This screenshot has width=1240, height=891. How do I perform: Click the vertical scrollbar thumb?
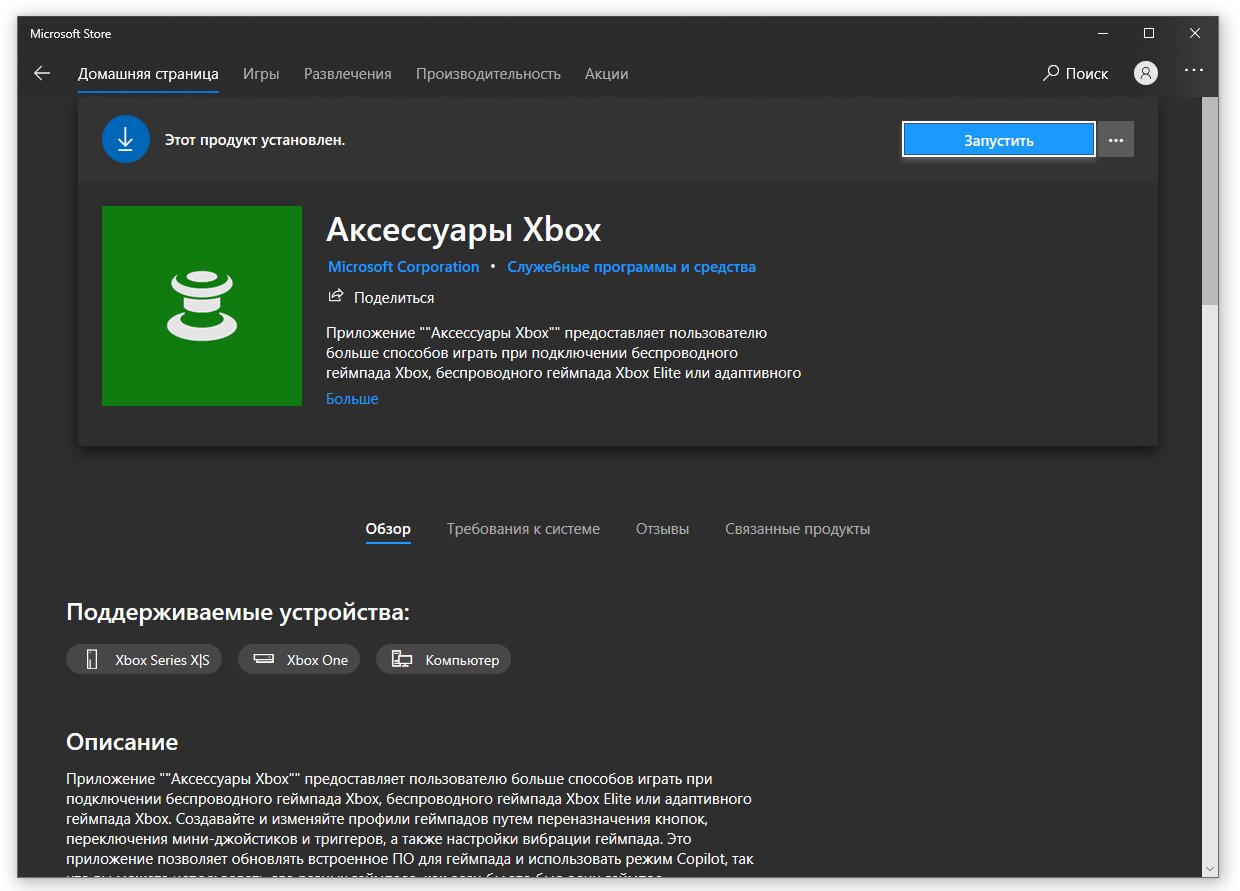(x=1210, y=201)
